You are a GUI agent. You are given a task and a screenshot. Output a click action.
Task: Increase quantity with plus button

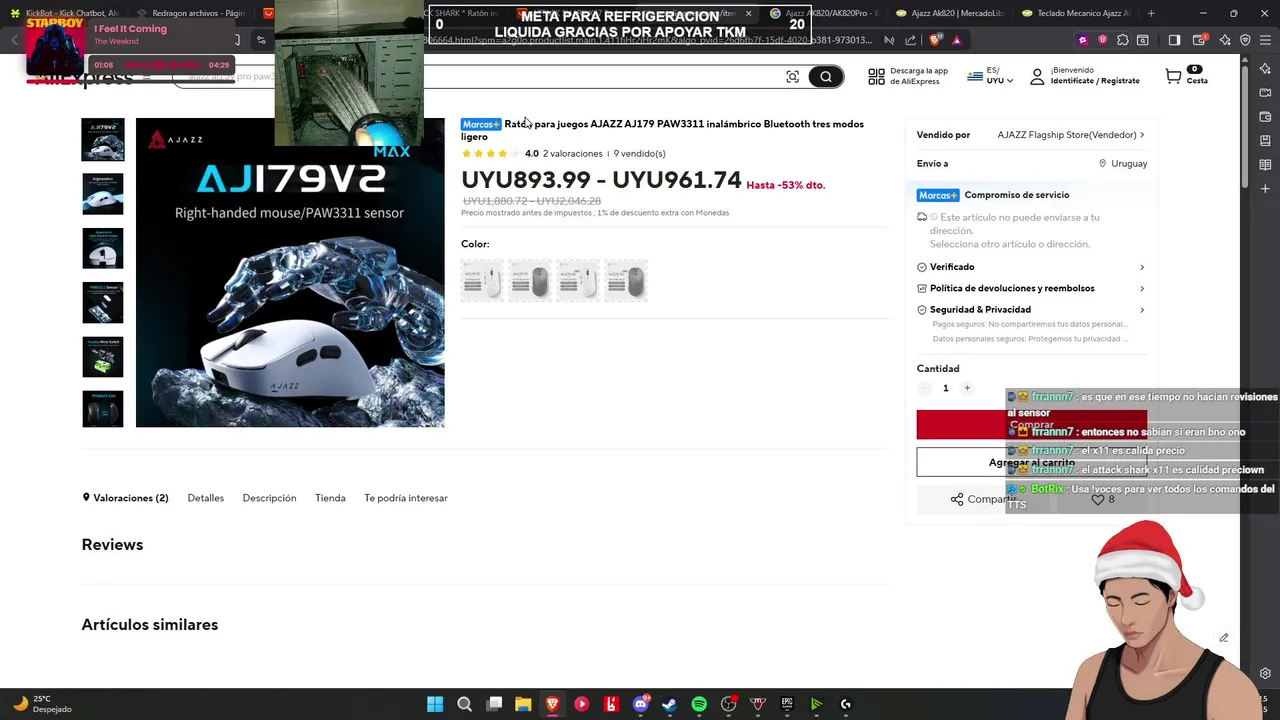coord(967,388)
